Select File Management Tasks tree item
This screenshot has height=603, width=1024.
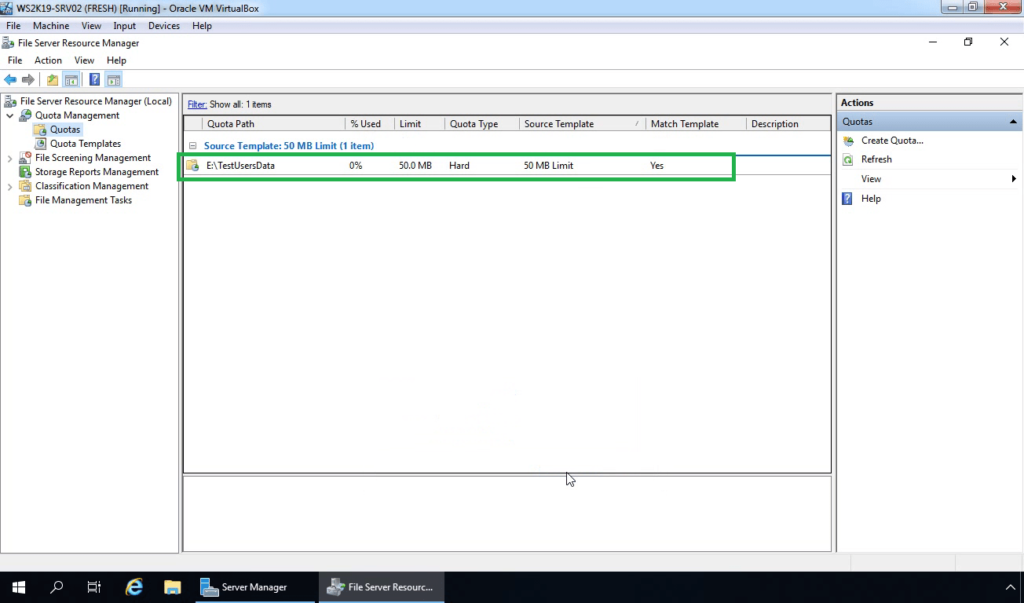pyautogui.click(x=84, y=201)
